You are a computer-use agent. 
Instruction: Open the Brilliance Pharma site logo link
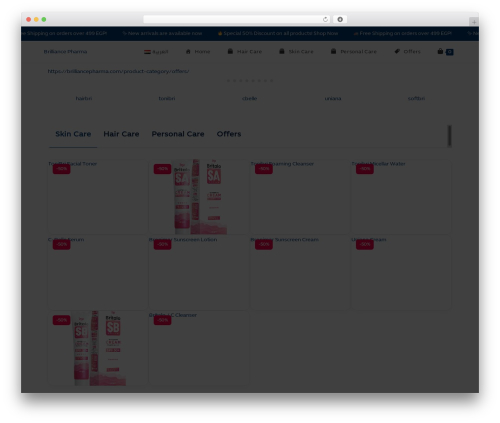click(x=65, y=52)
